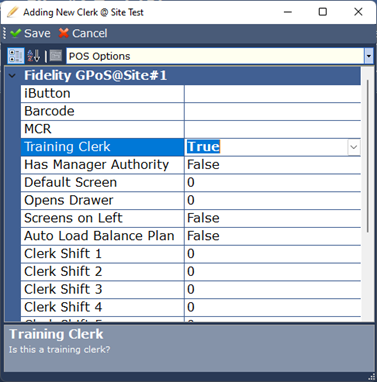This screenshot has width=377, height=382.
Task: Click the empty iButton value field
Action: [272, 93]
